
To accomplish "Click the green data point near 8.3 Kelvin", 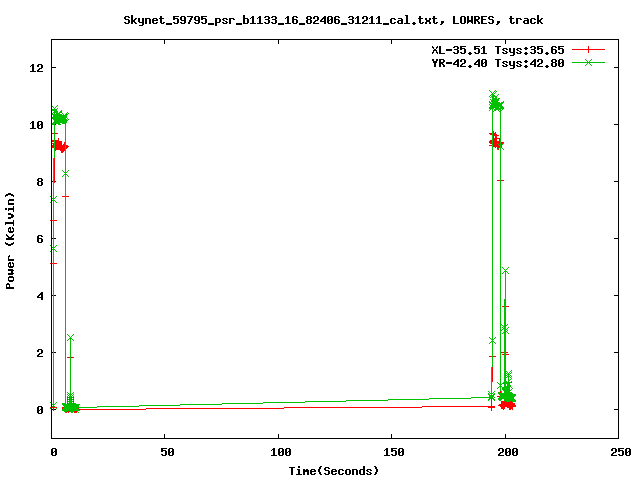I will (x=65, y=173).
